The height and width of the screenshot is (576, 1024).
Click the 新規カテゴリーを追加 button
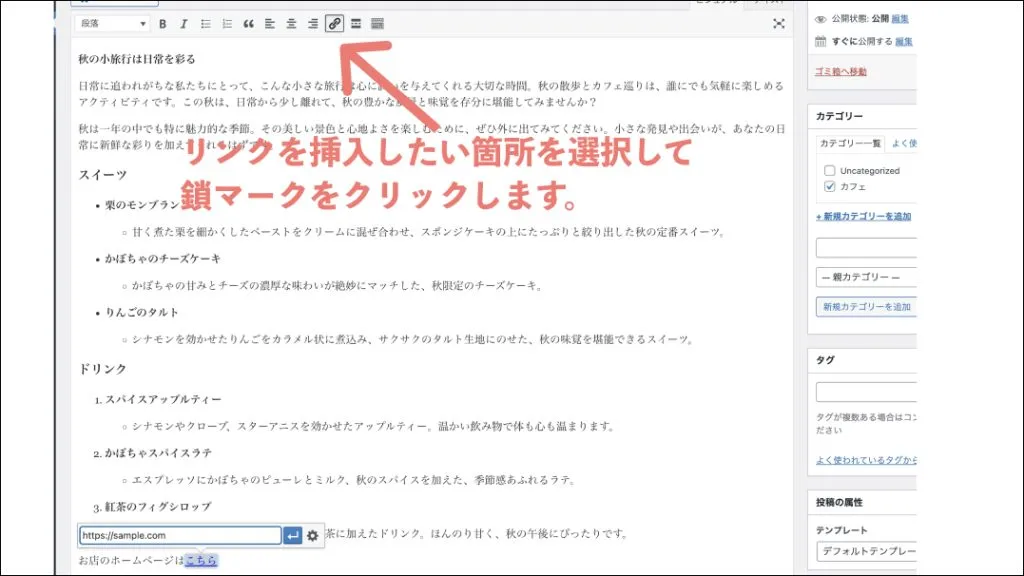pyautogui.click(x=866, y=307)
